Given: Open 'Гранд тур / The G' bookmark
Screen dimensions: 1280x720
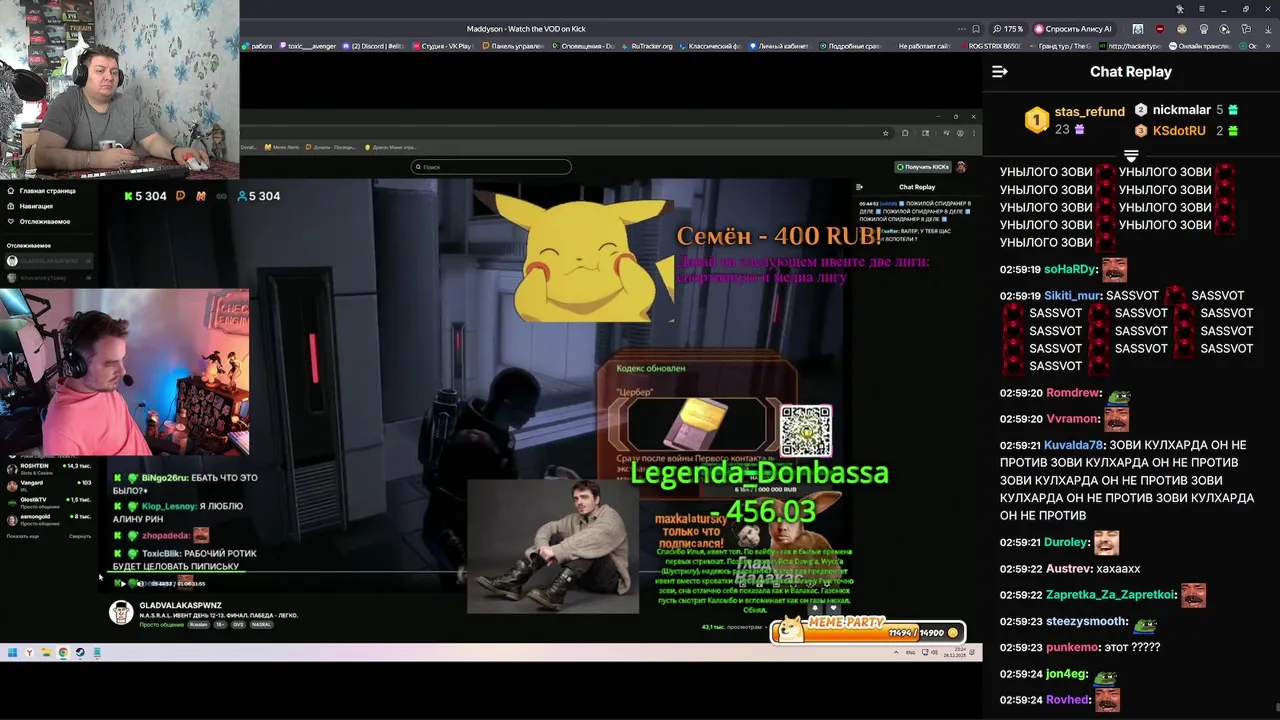Looking at the screenshot, I should tap(1060, 46).
